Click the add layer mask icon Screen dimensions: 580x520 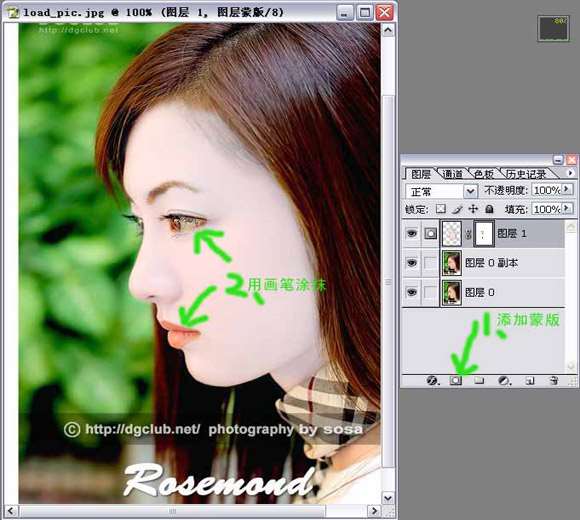455,380
